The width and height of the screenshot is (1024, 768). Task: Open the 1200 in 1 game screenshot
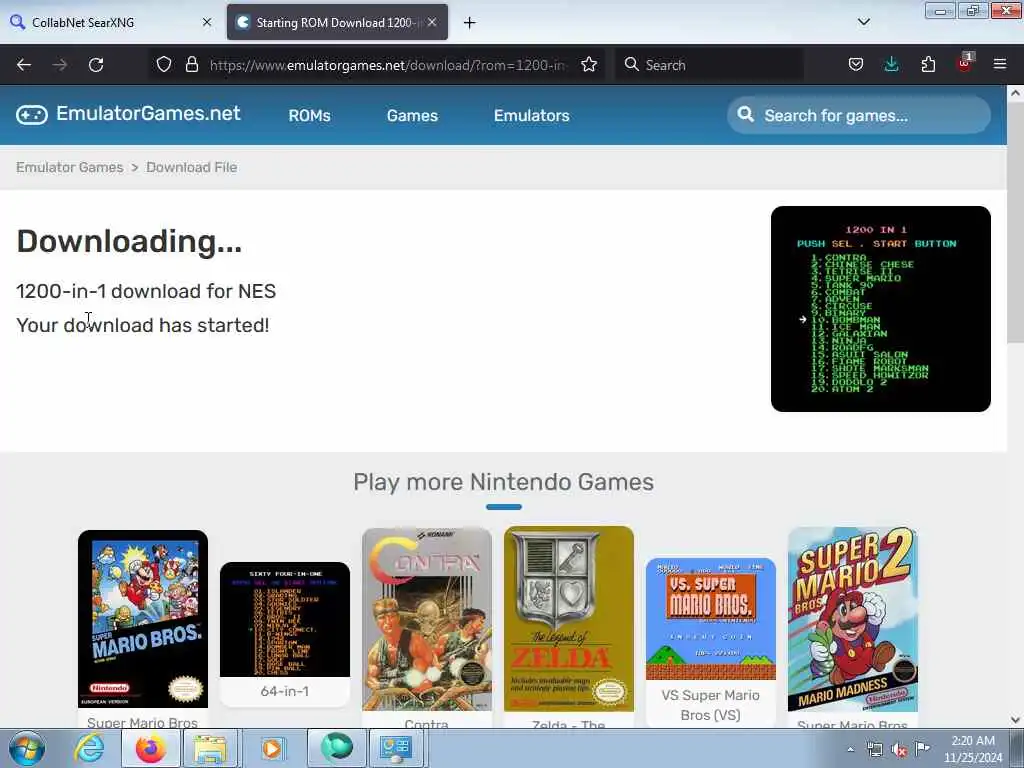tap(880, 309)
